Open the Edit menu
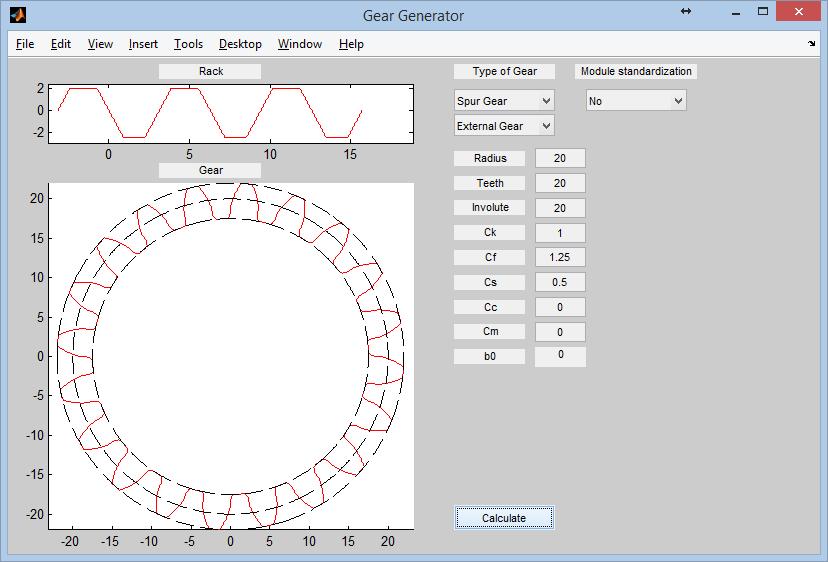This screenshot has width=828, height=562. coord(61,44)
